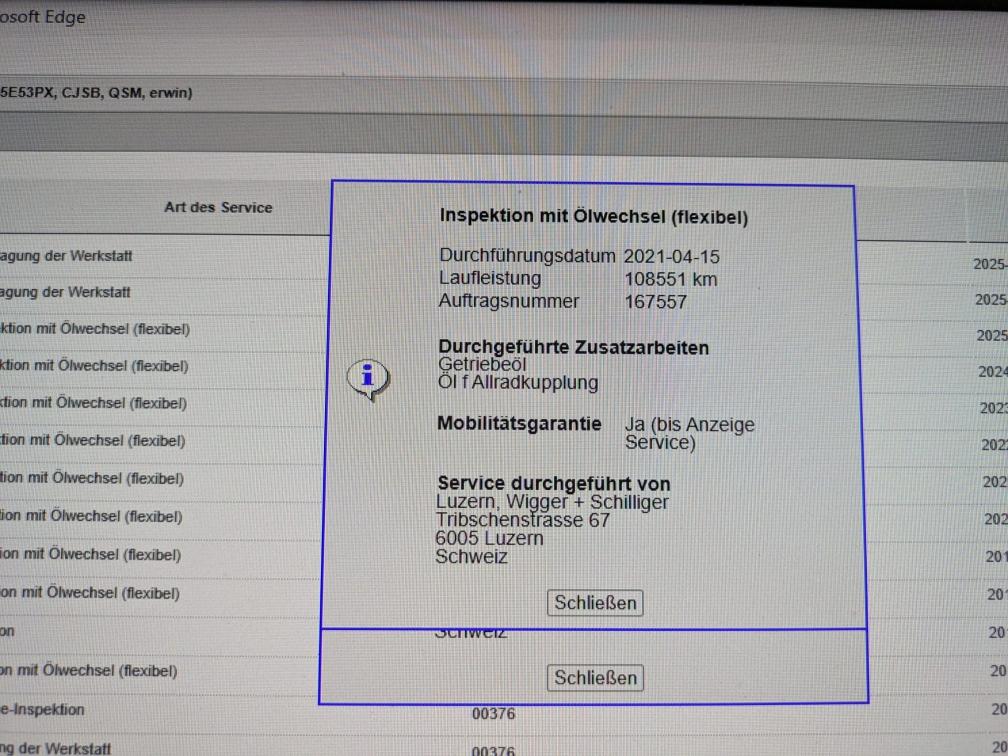Click the Tribschenstrasse 67 address line

coord(522,520)
